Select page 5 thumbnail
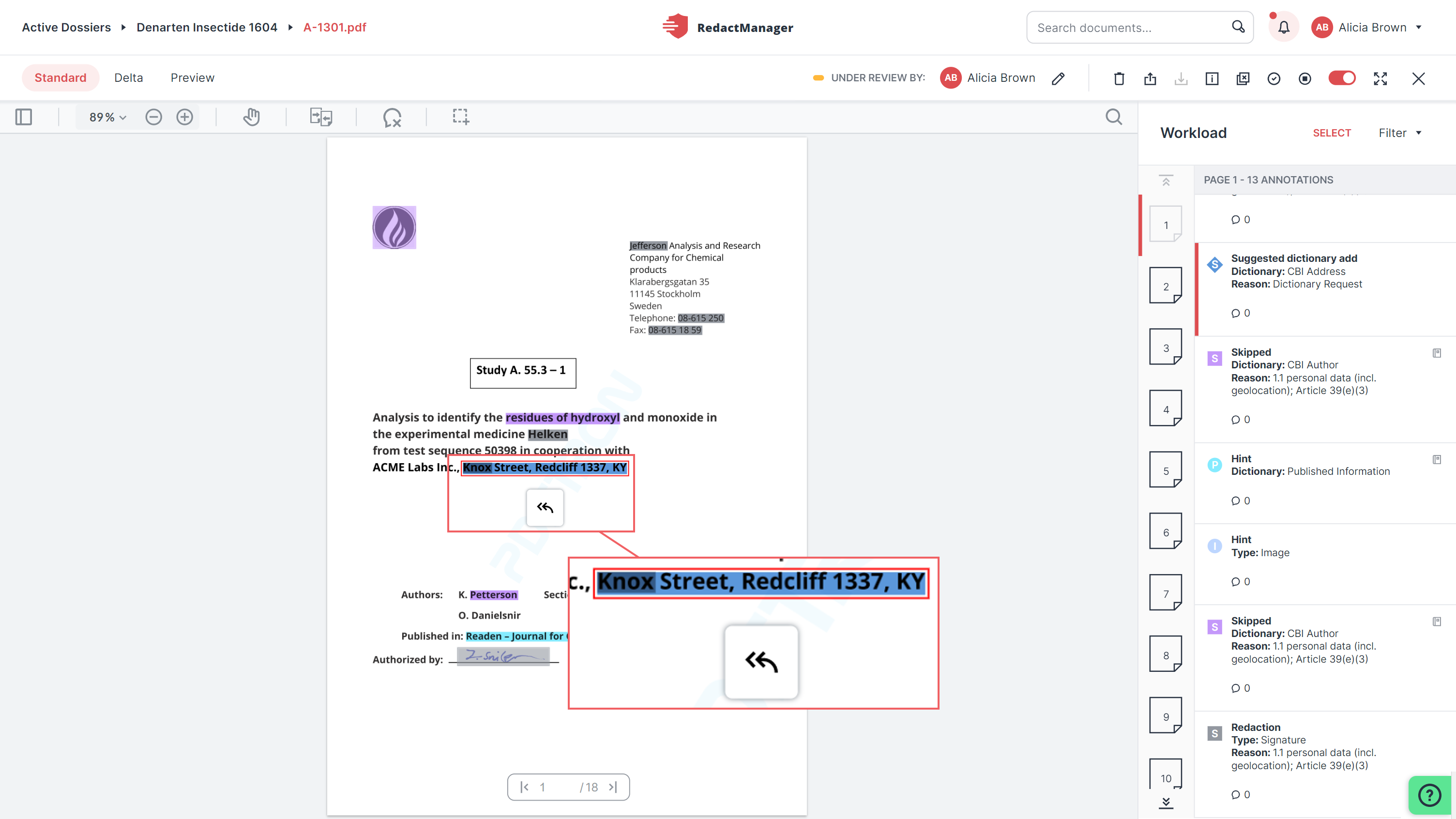Image resolution: width=1456 pixels, height=819 pixels. [x=1166, y=470]
